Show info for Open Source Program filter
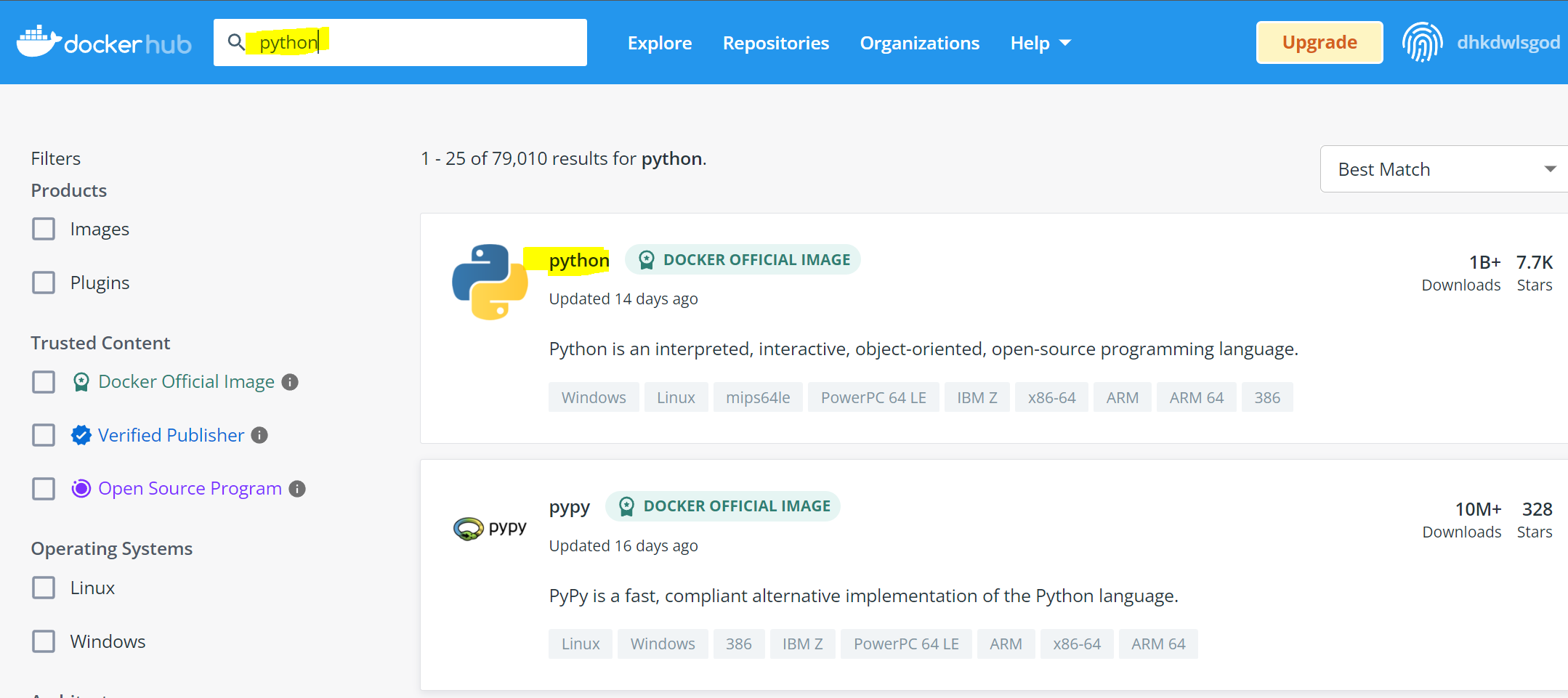The image size is (1568, 698). (297, 489)
